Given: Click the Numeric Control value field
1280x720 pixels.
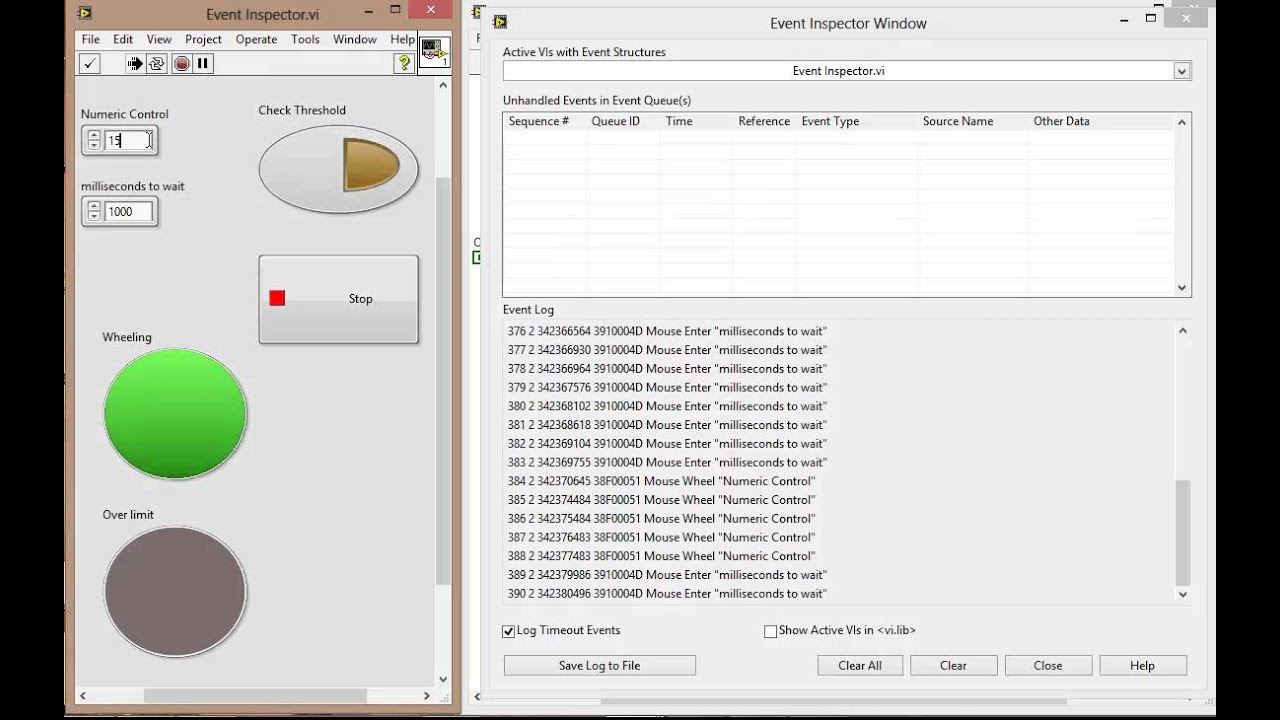Looking at the screenshot, I should point(129,140).
